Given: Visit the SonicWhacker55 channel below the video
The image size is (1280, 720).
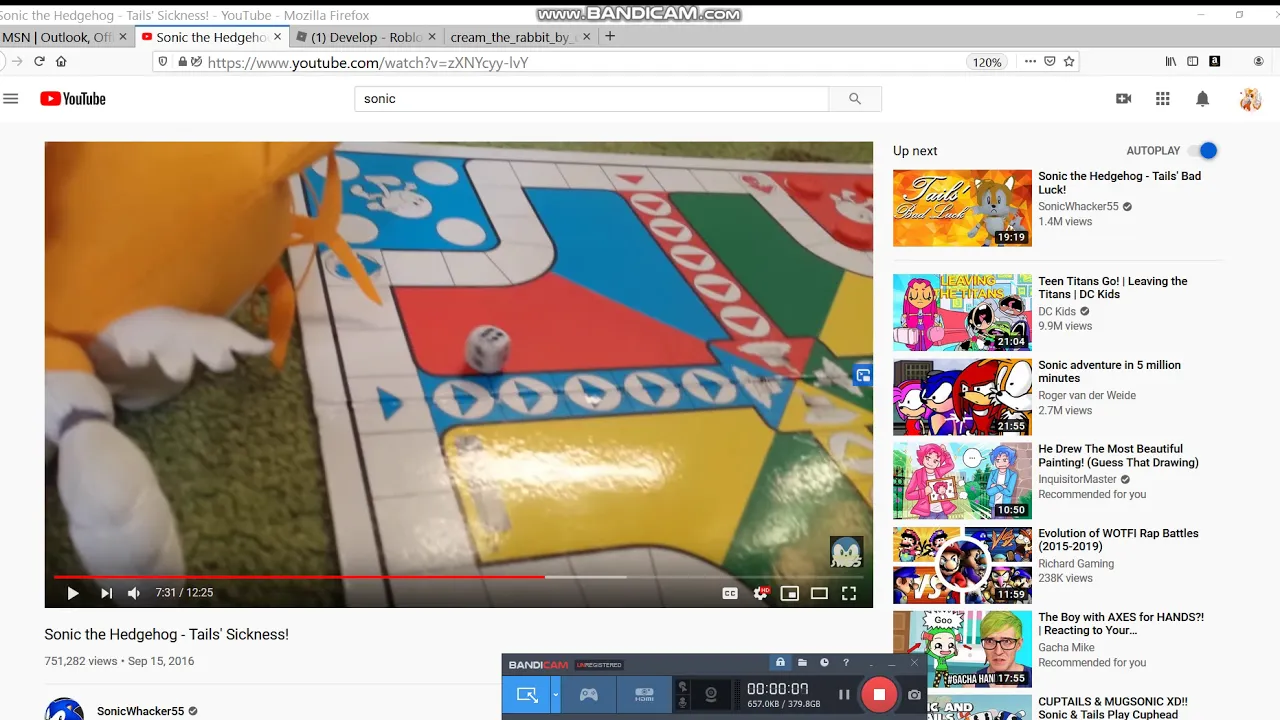Looking at the screenshot, I should coord(140,711).
